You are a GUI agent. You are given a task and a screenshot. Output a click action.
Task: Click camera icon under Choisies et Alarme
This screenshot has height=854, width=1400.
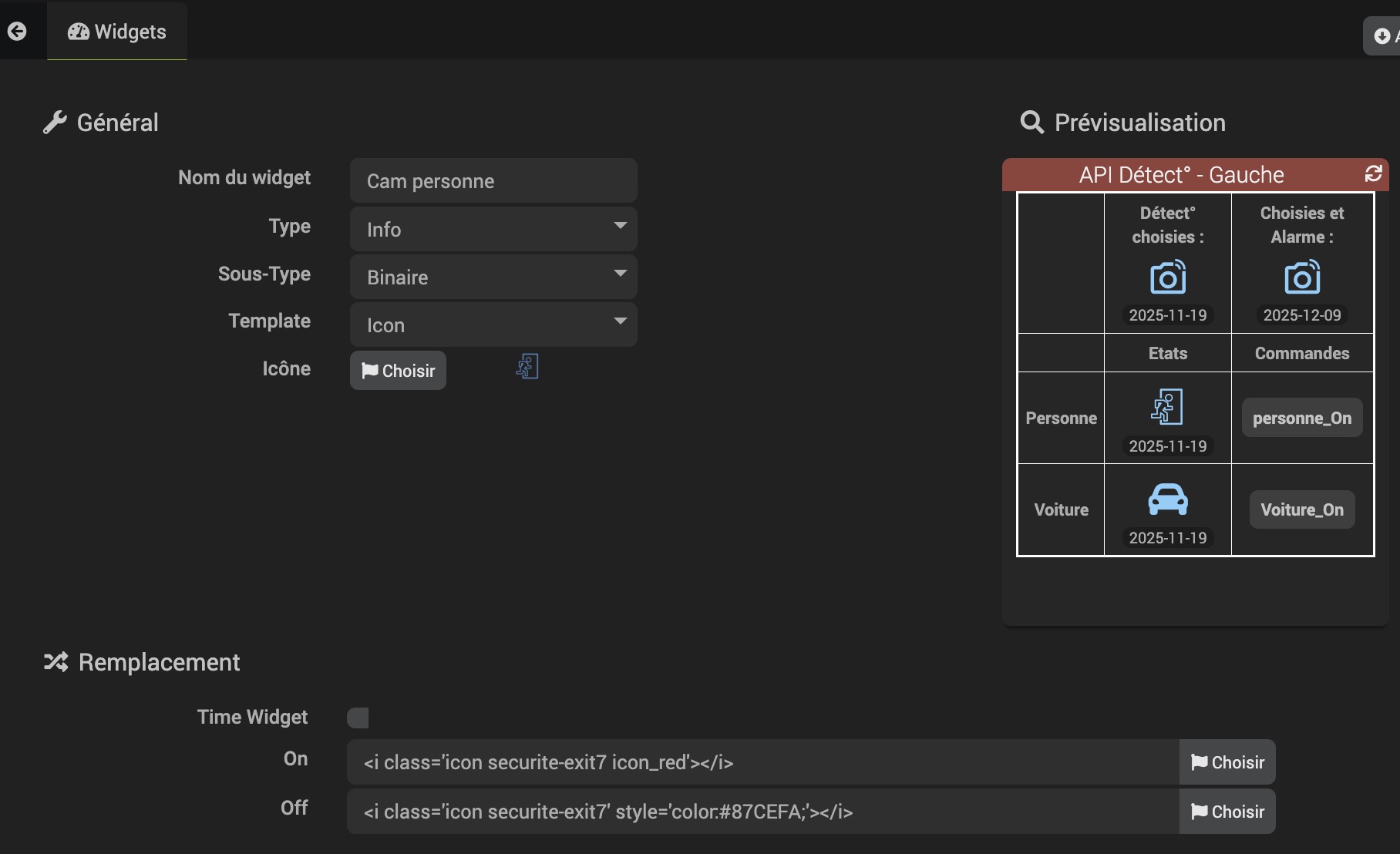coord(1301,277)
